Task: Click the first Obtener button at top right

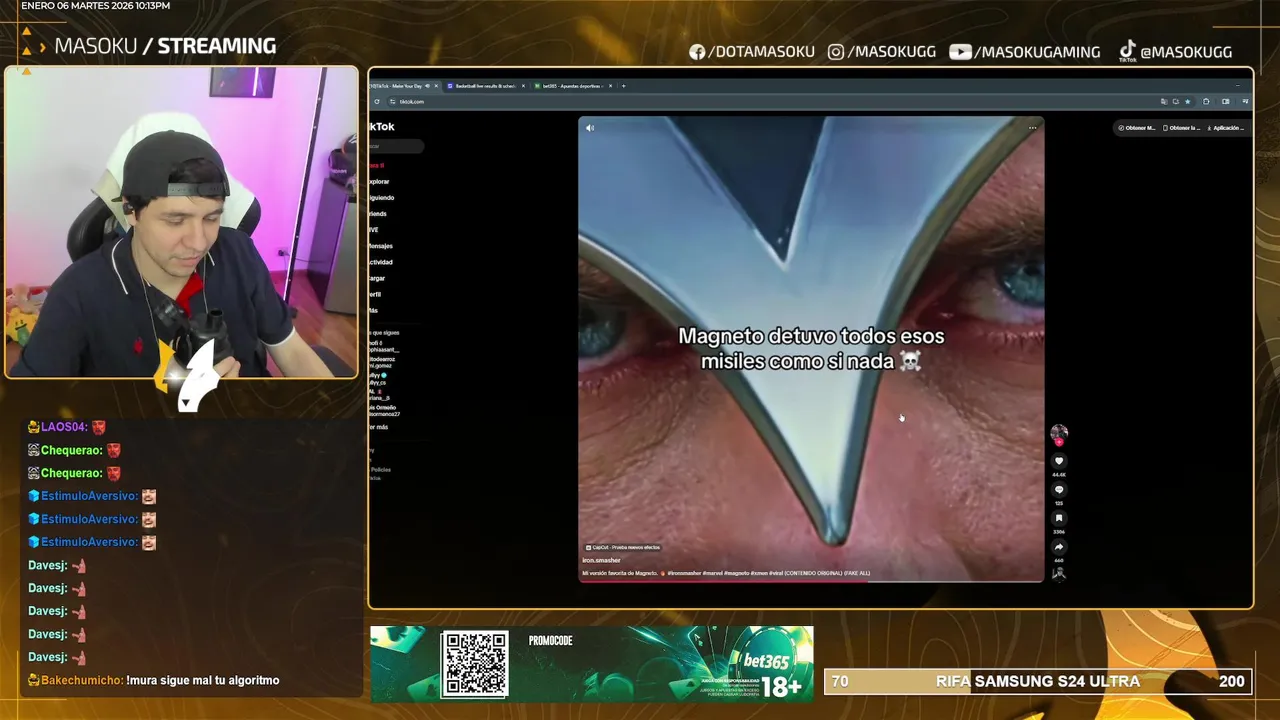Action: pos(1137,128)
